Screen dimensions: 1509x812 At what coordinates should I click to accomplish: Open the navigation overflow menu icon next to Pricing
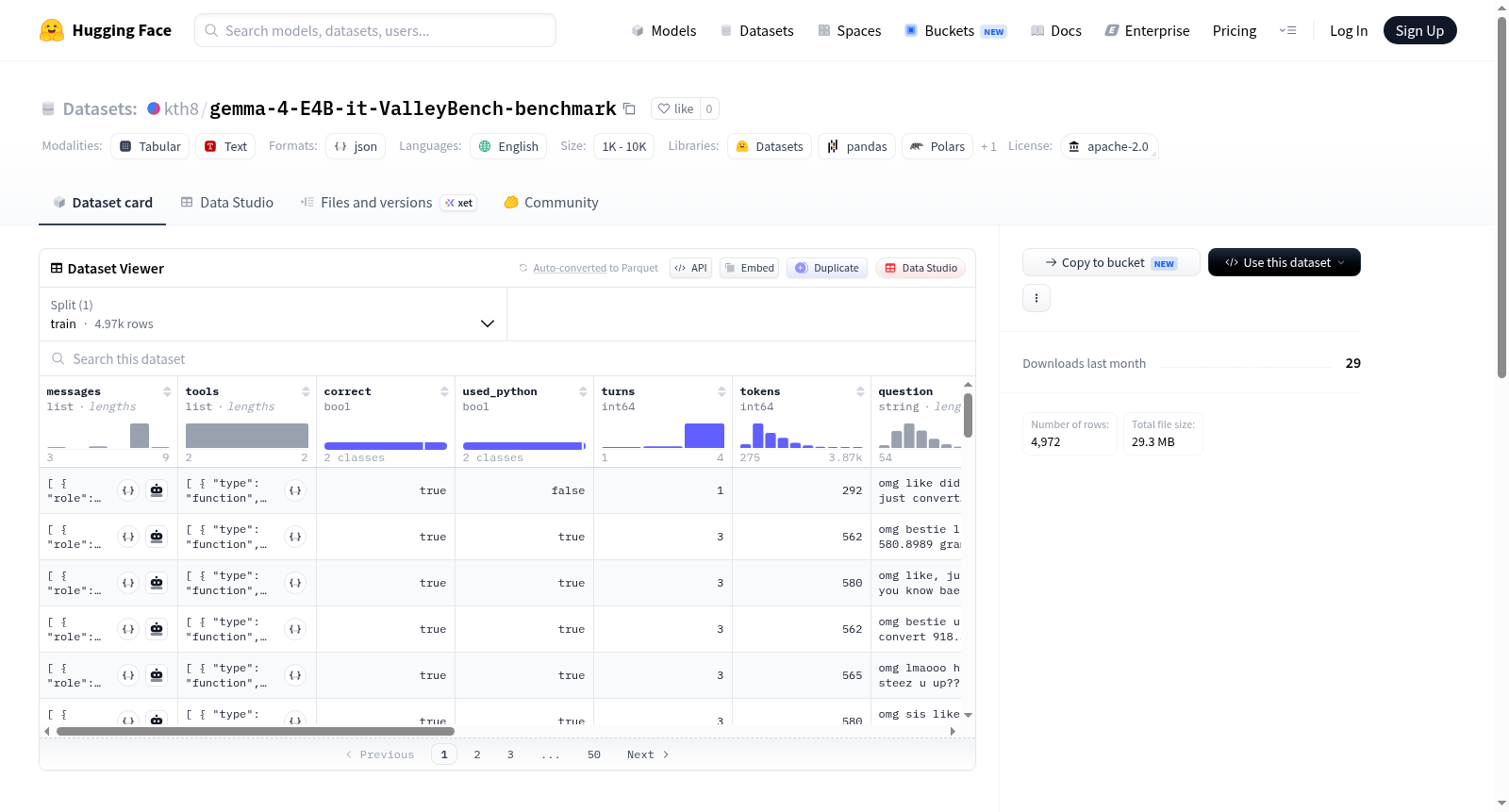click(1287, 30)
